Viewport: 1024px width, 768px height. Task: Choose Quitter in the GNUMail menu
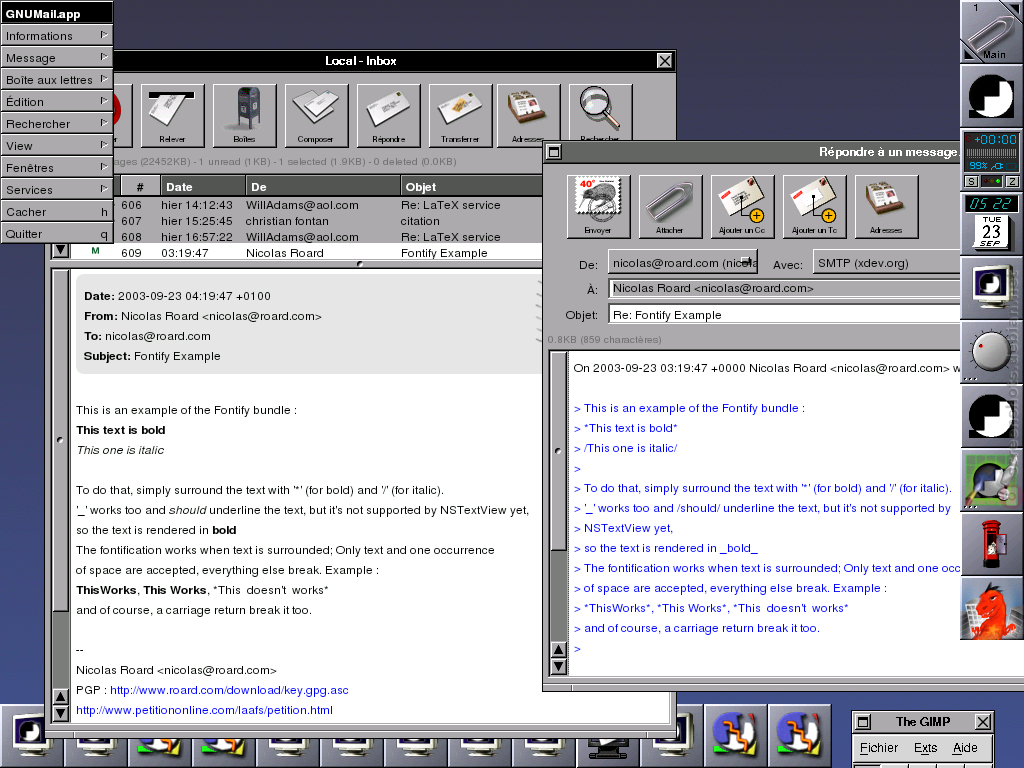tap(57, 234)
